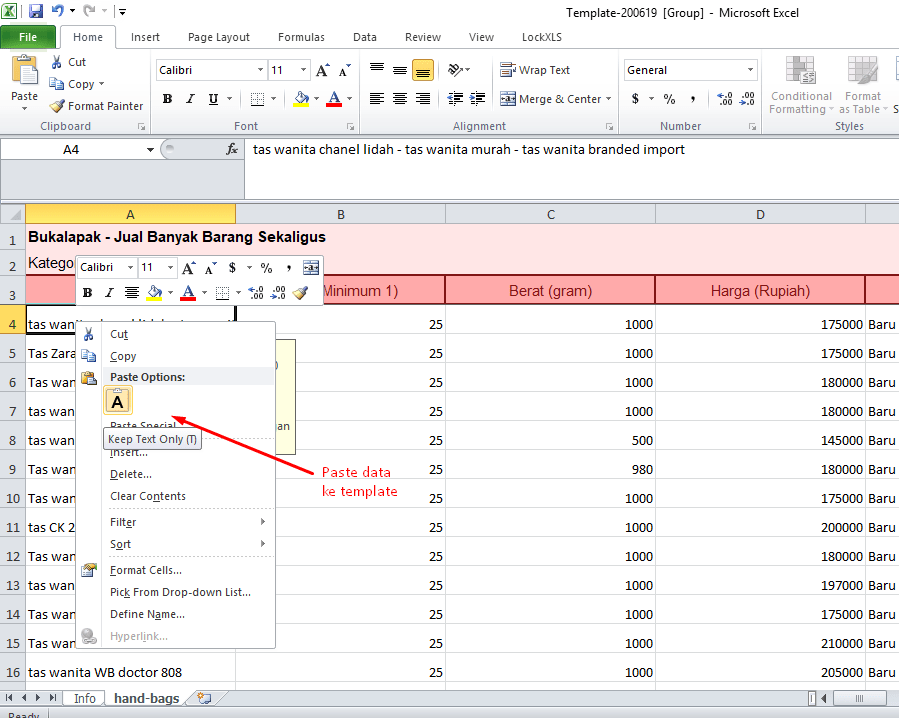Open the Name Box dropdown arrow
The height and width of the screenshot is (718, 899).
(x=150, y=149)
